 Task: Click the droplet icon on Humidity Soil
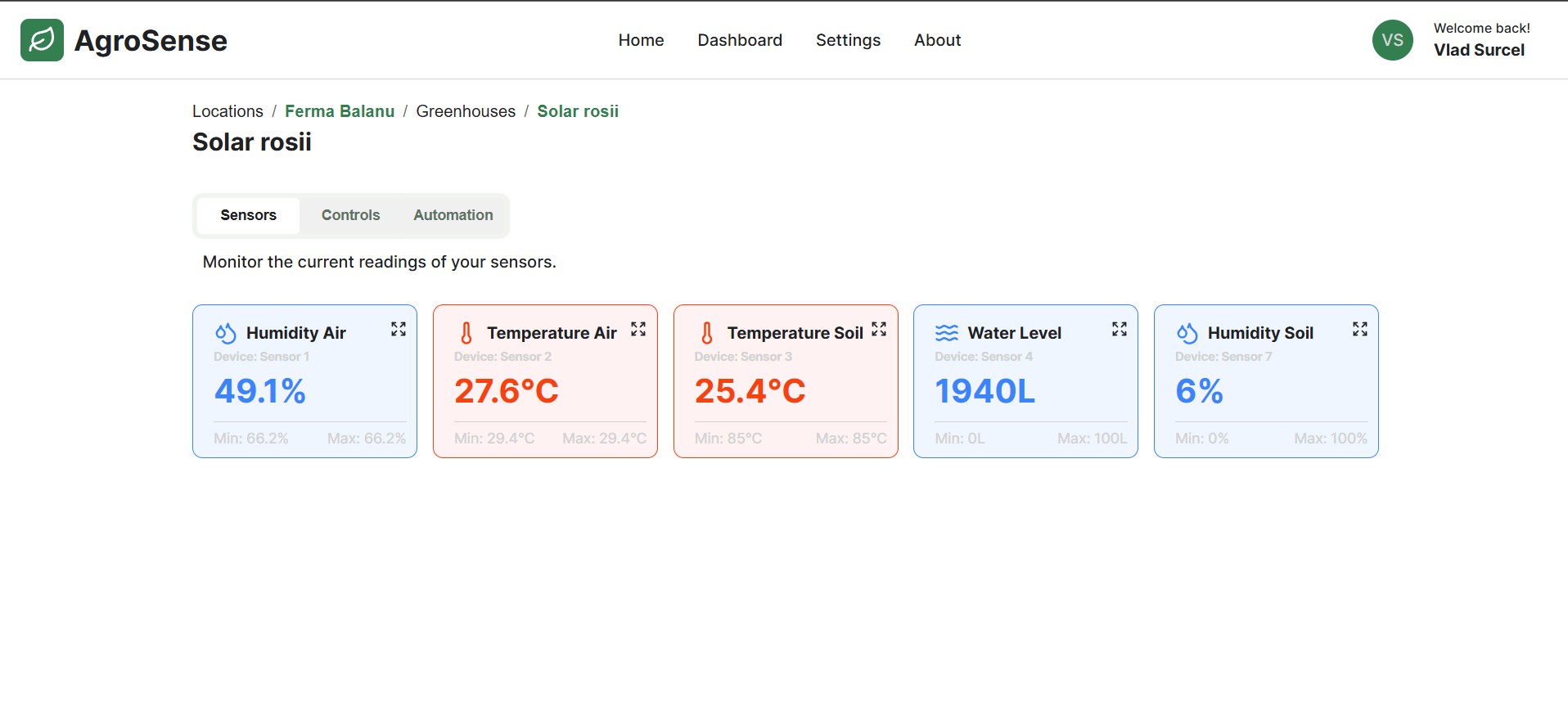coord(1187,333)
